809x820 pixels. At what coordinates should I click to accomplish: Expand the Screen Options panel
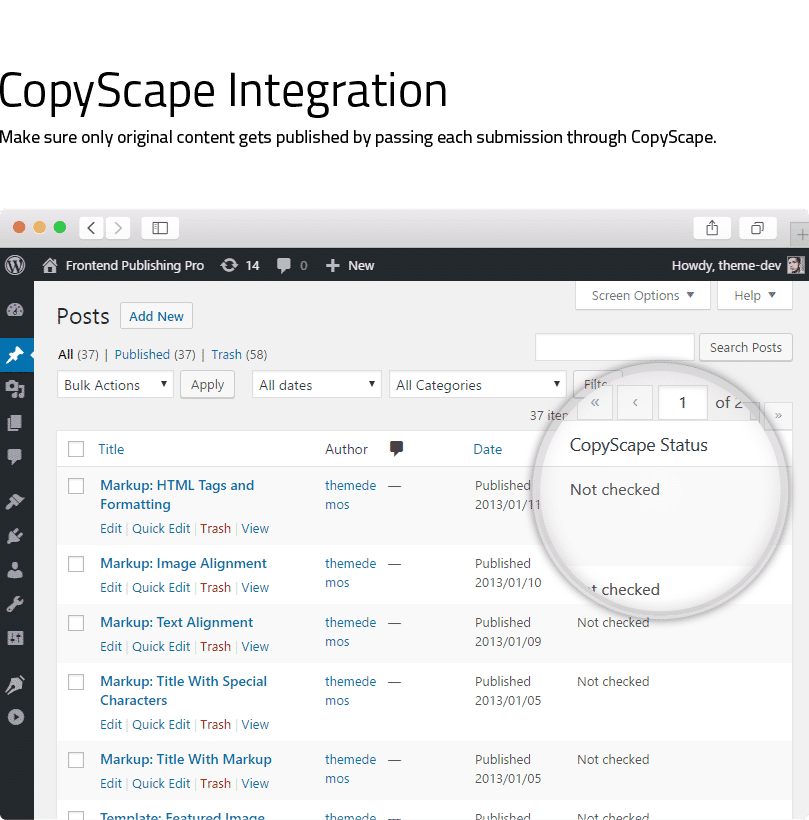pyautogui.click(x=643, y=295)
